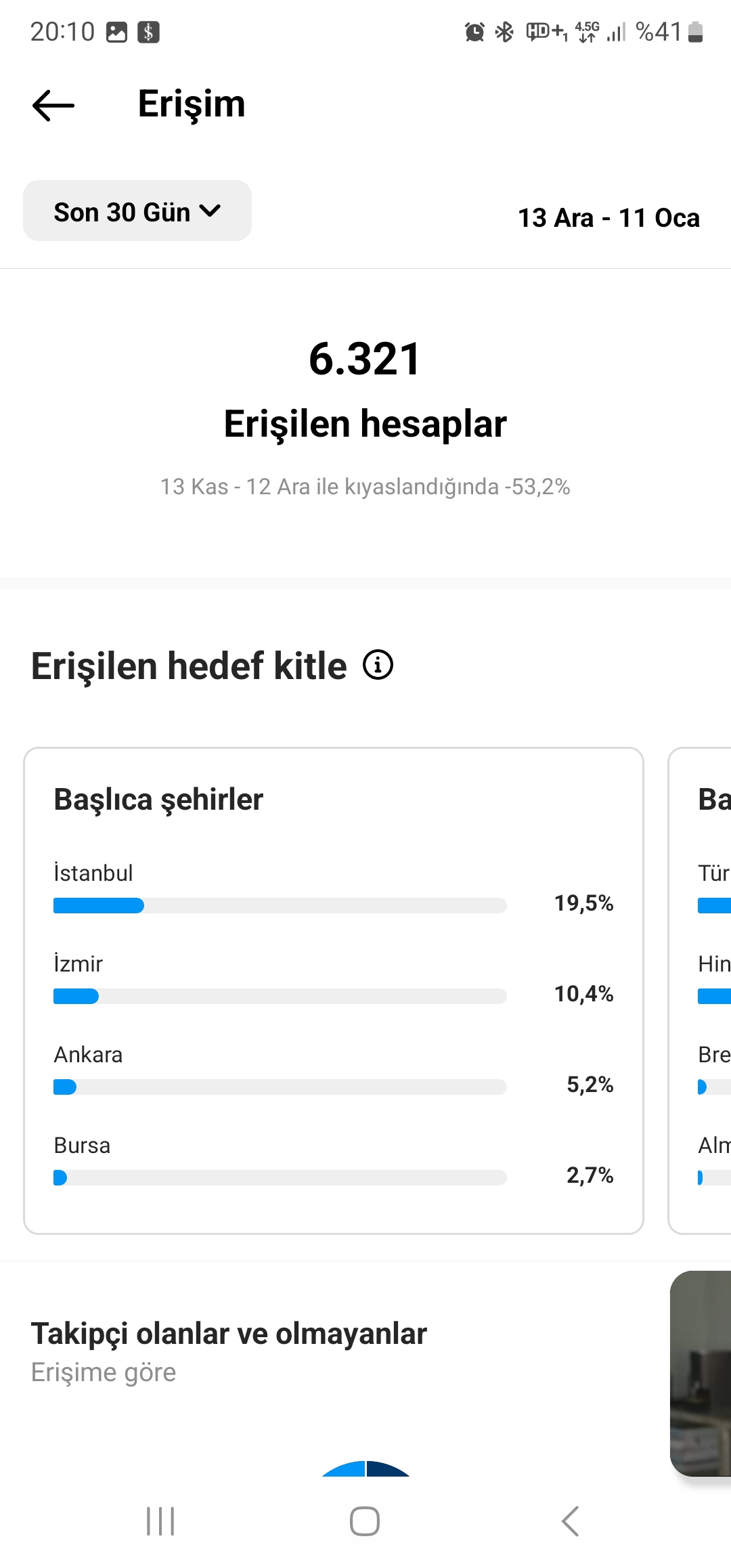
Task: Tap the image notification icon
Action: point(117,32)
